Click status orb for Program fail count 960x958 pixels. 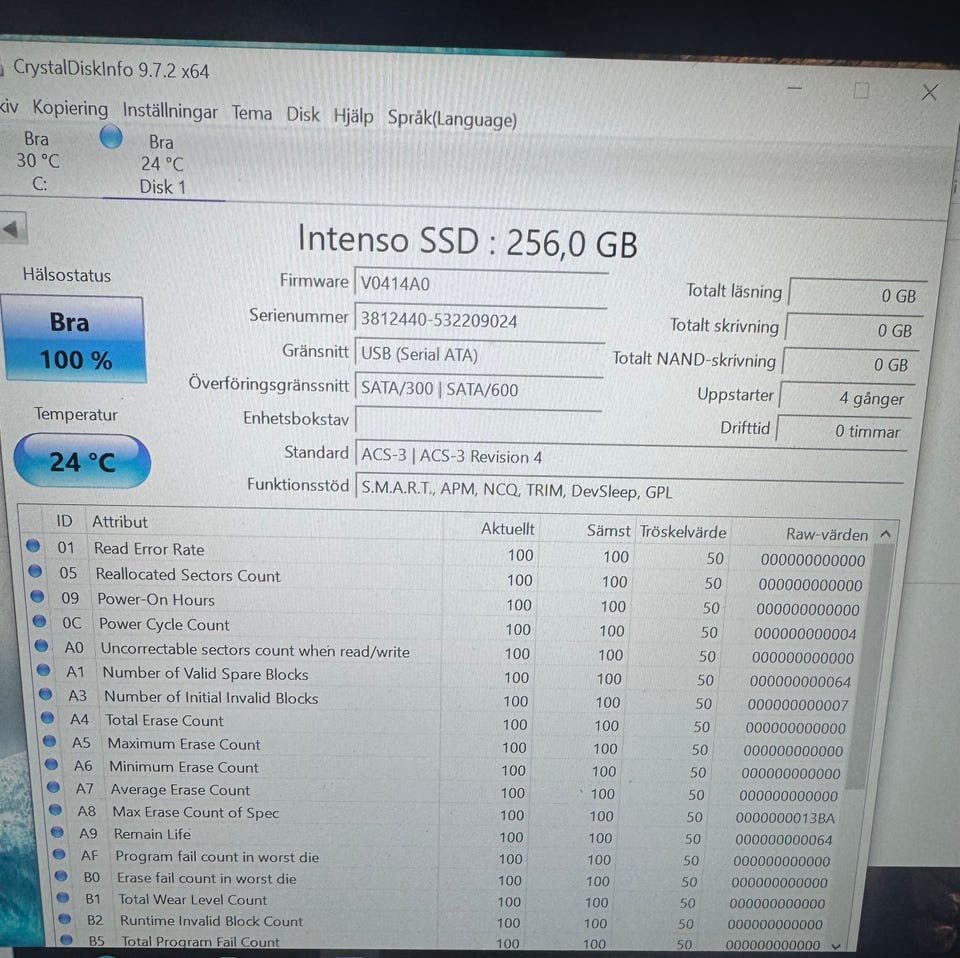click(x=59, y=853)
